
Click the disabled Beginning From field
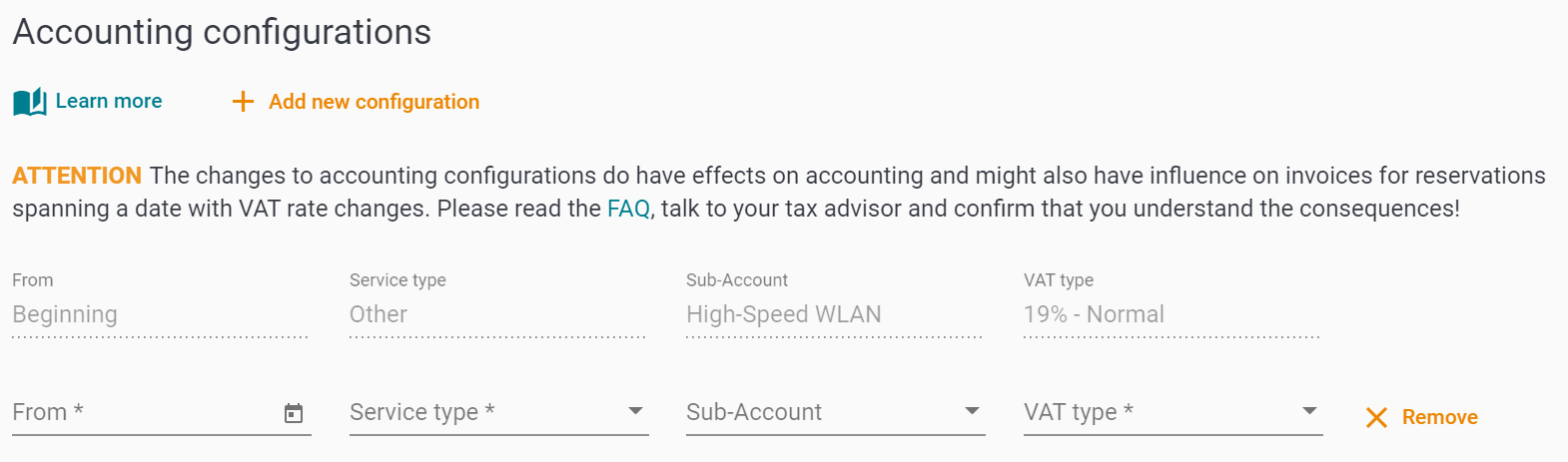click(160, 314)
